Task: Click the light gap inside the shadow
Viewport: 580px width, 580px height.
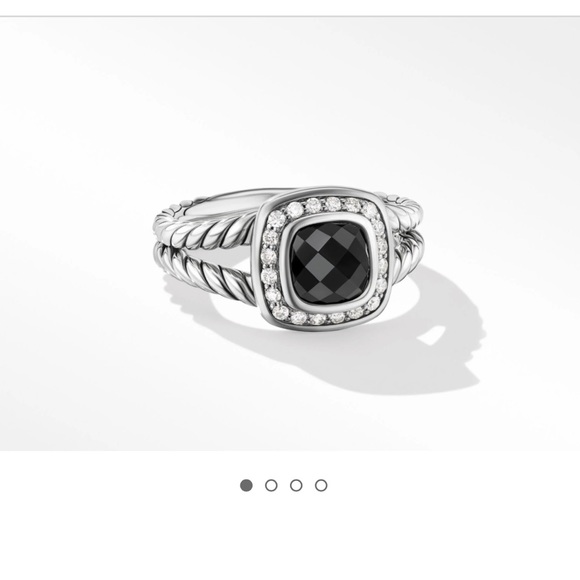Action: 432,334
